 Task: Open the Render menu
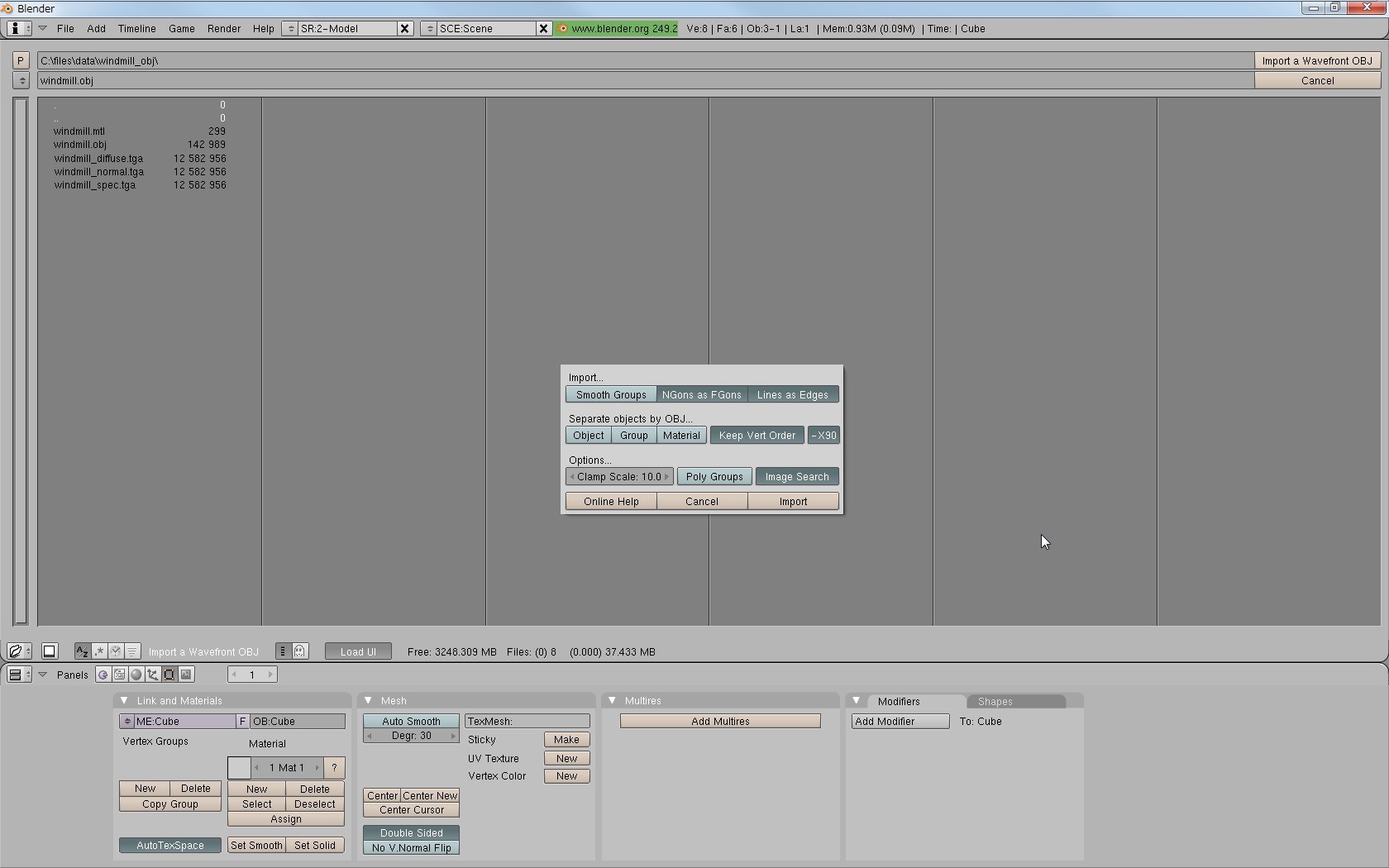click(x=223, y=28)
